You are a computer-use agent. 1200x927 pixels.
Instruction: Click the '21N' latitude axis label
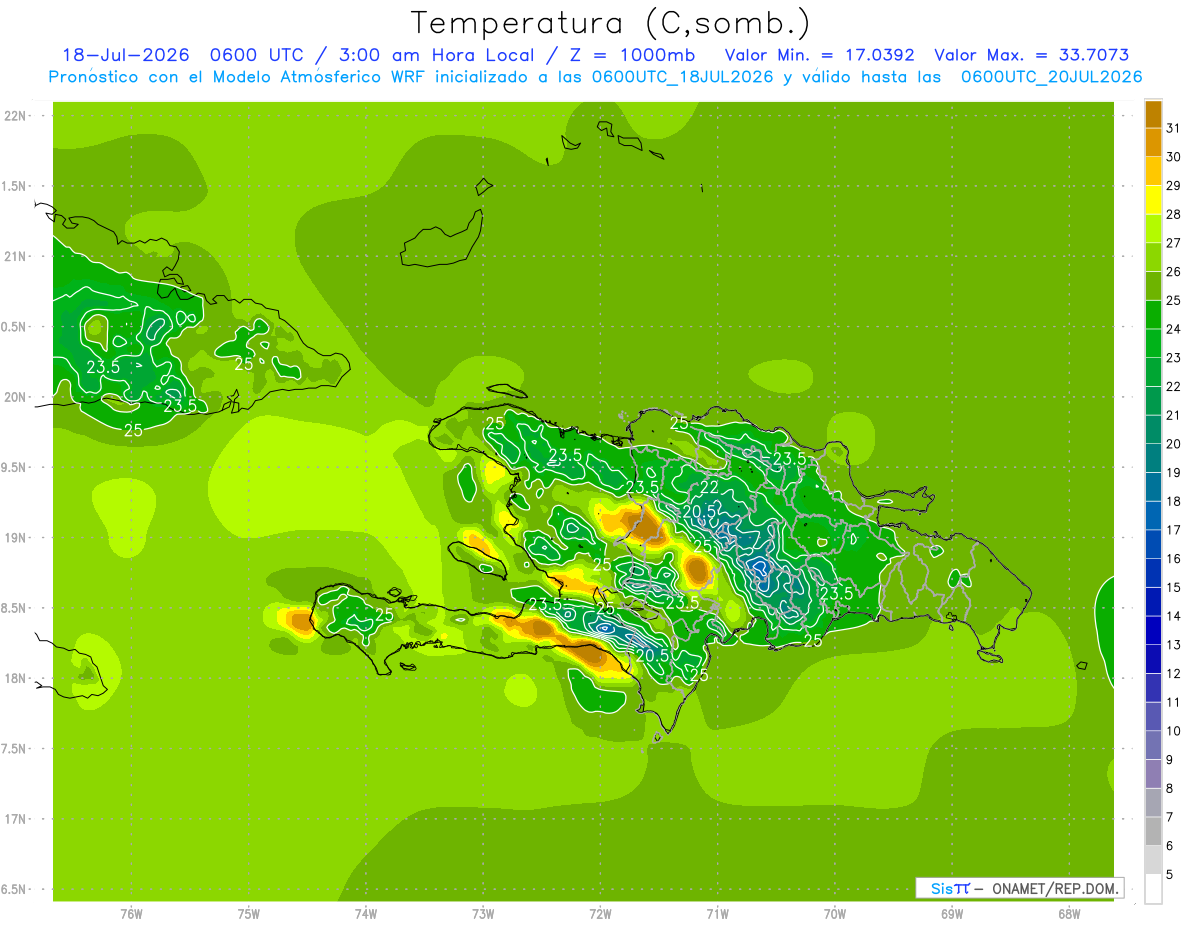click(x=16, y=256)
